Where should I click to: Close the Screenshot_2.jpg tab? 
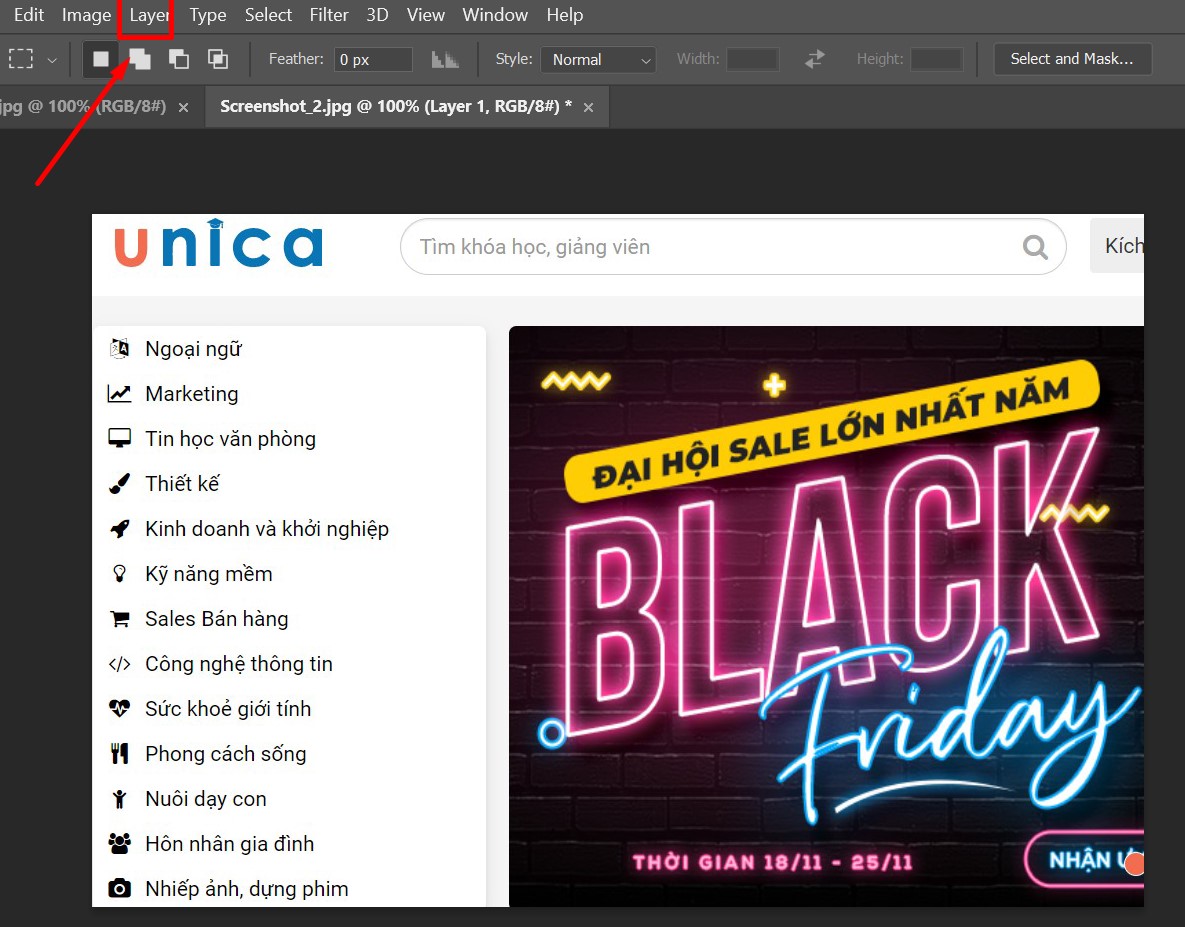coord(588,107)
